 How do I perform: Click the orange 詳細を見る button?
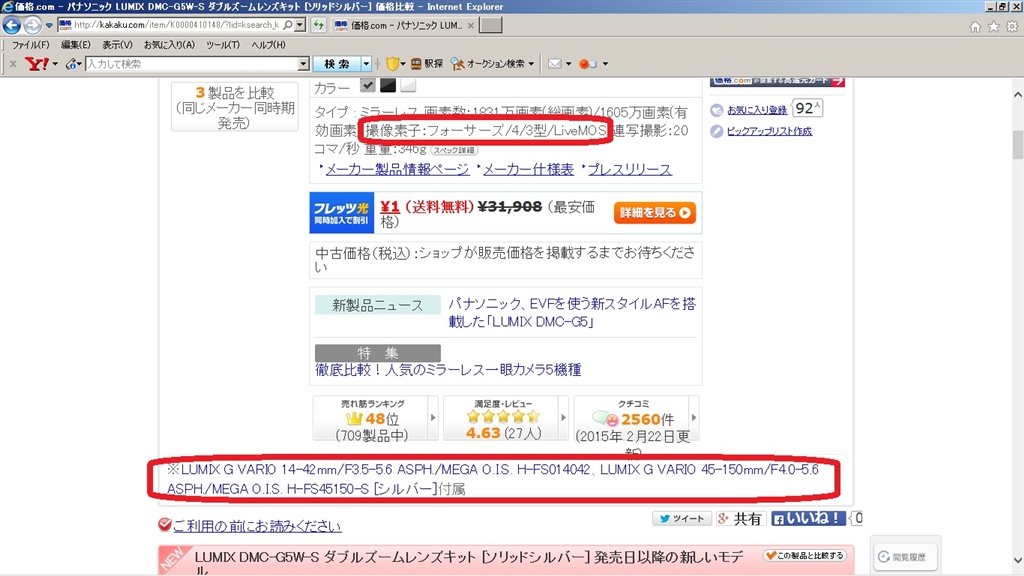click(x=654, y=213)
